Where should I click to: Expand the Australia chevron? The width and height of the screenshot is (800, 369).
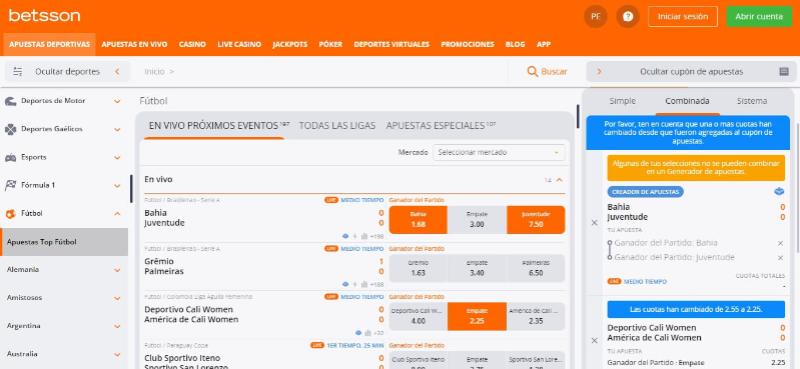click(117, 354)
